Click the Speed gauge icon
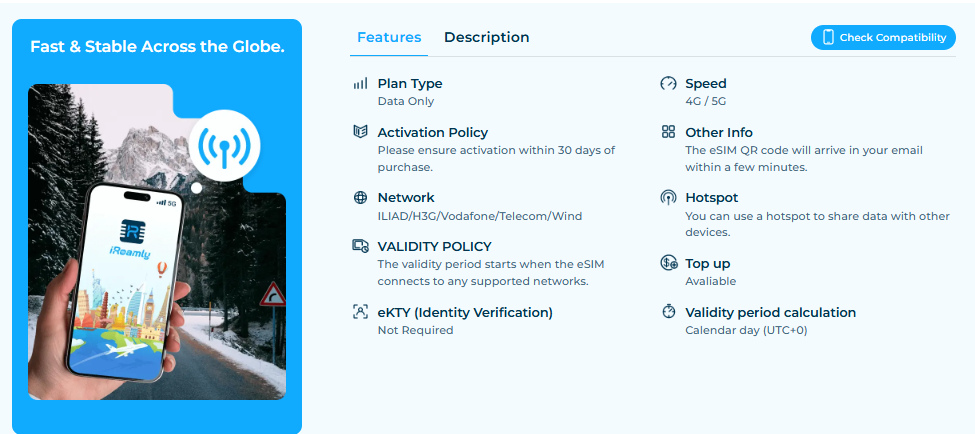Screen dimensions: 975x434 [668, 84]
